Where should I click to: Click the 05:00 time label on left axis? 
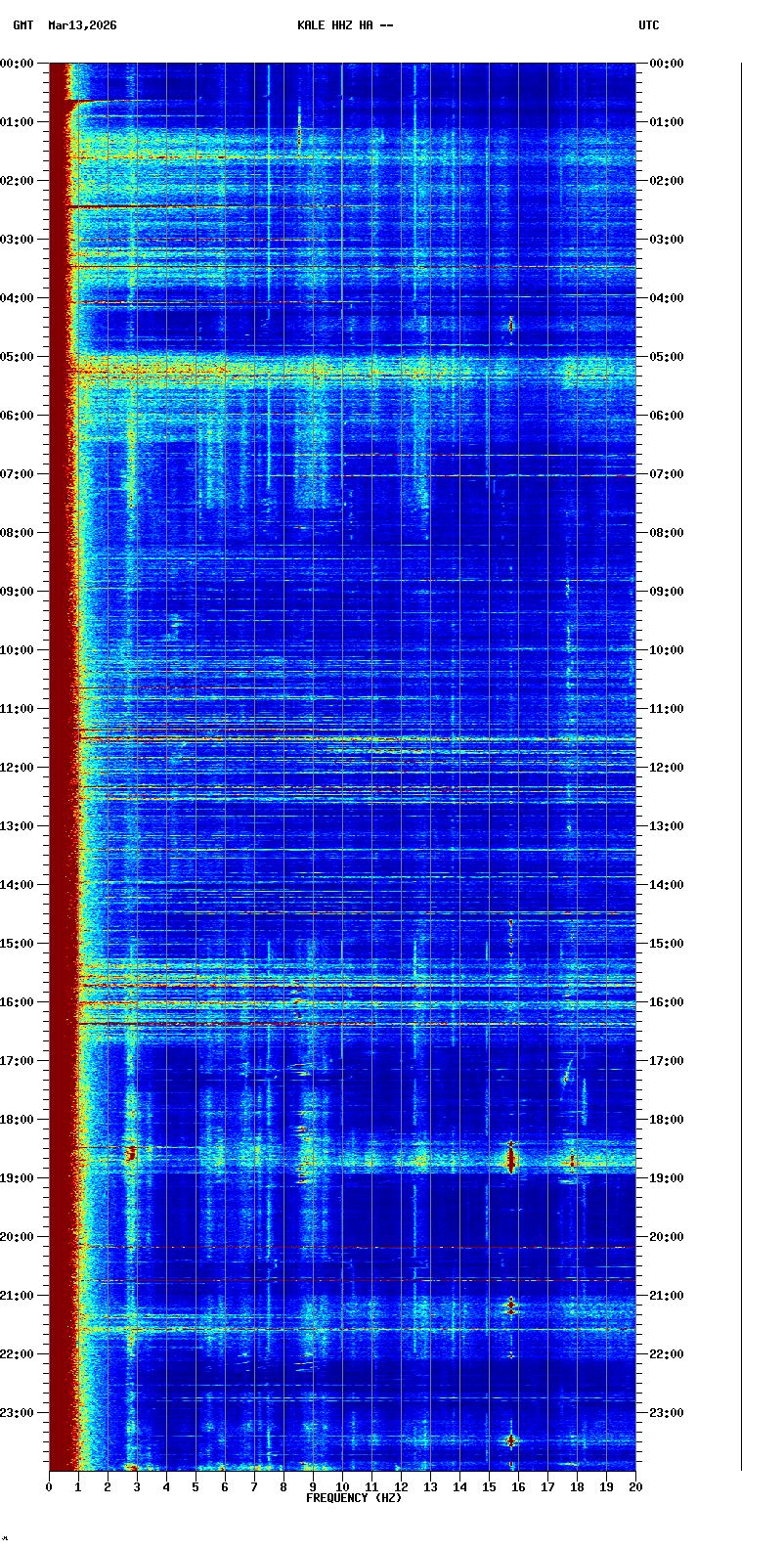(18, 357)
